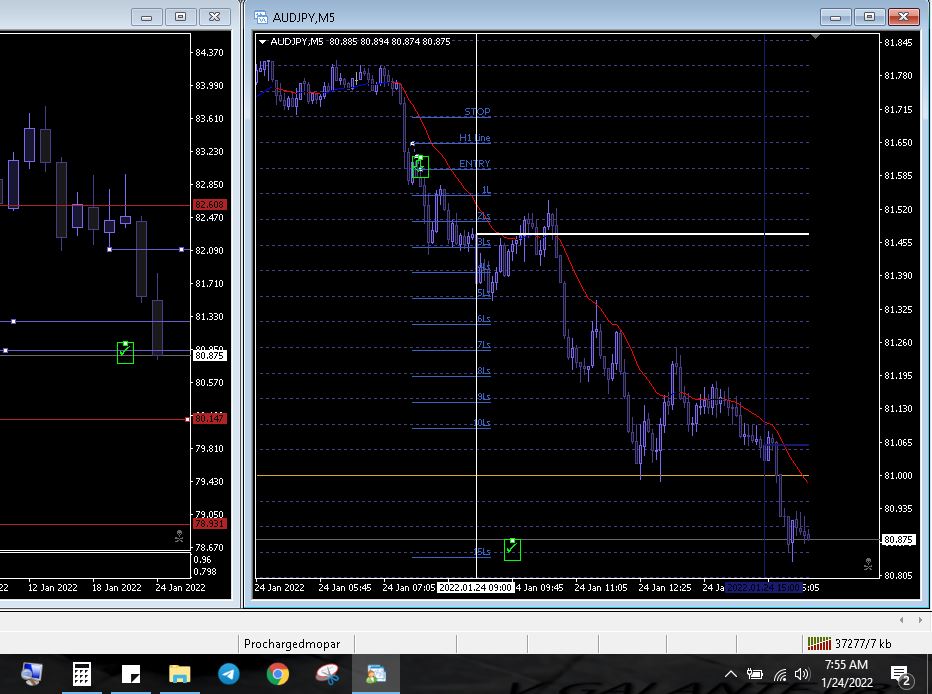Open File Explorer from the taskbar

180,674
